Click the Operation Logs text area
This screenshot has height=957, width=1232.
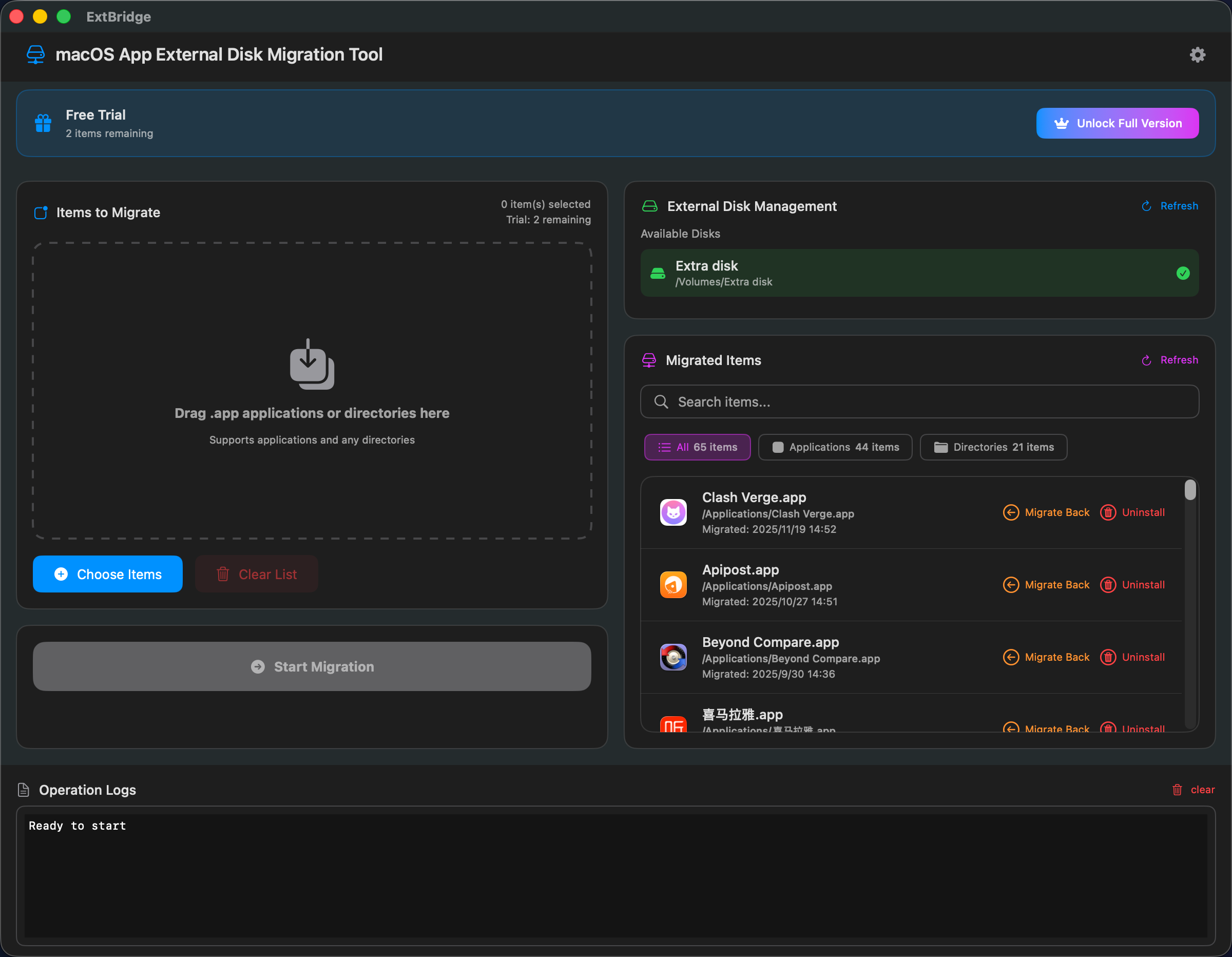coord(615,875)
